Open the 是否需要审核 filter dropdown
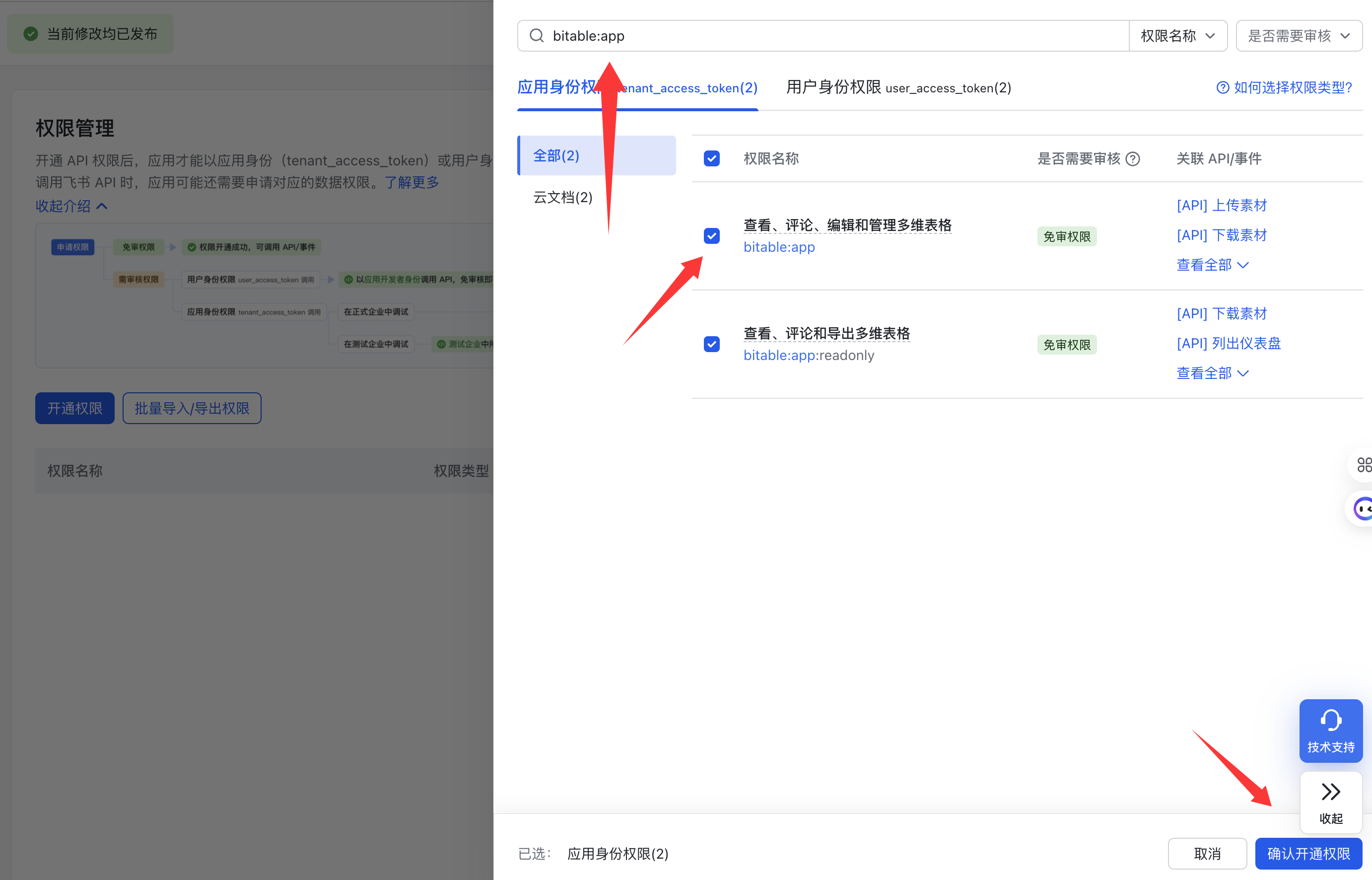The height and width of the screenshot is (880, 1372). pyautogui.click(x=1299, y=36)
